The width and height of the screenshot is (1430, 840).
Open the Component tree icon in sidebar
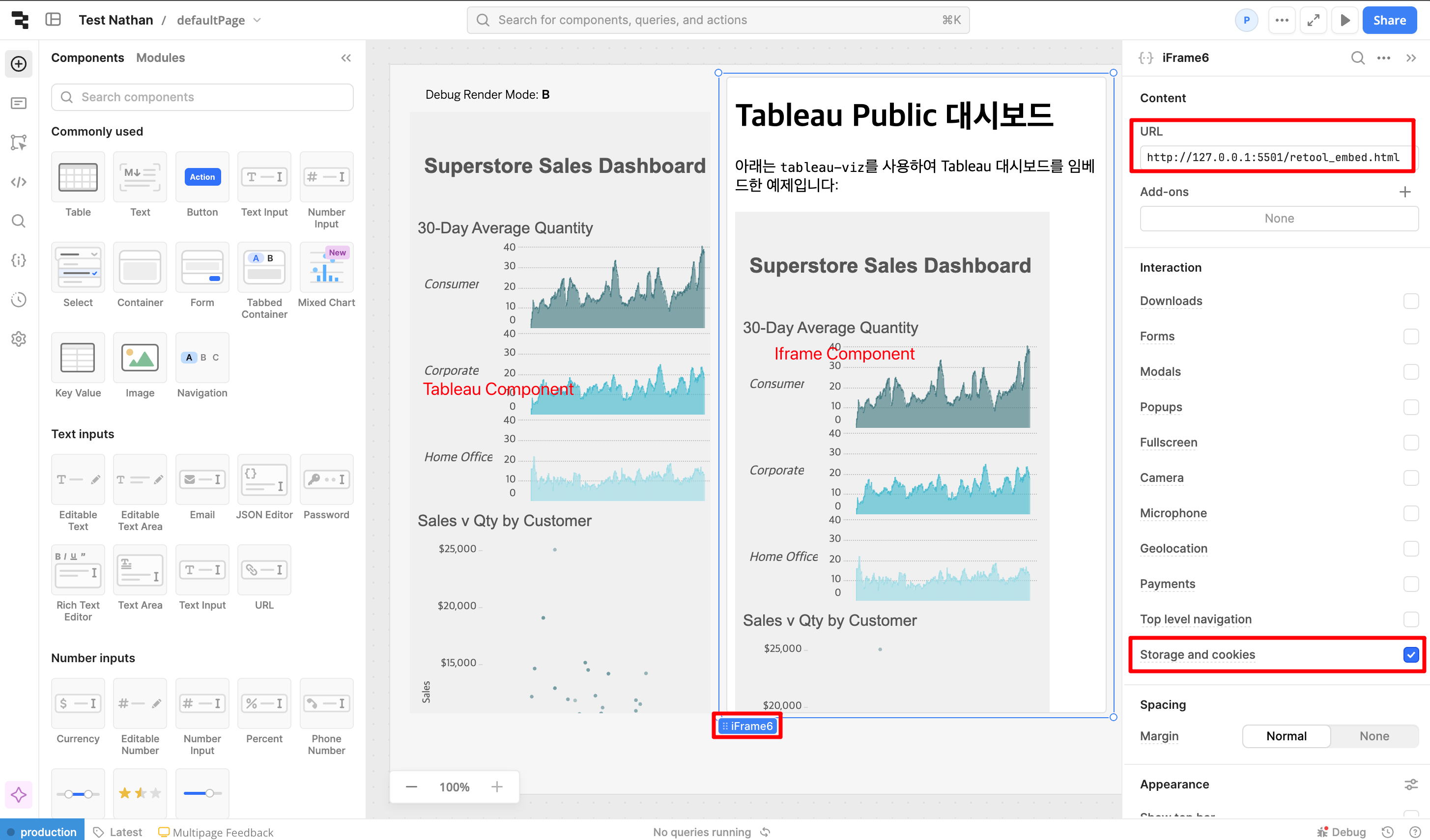tap(19, 142)
